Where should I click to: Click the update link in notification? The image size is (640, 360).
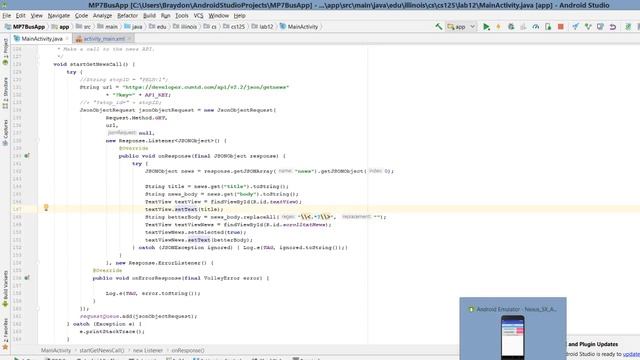coord(631,354)
